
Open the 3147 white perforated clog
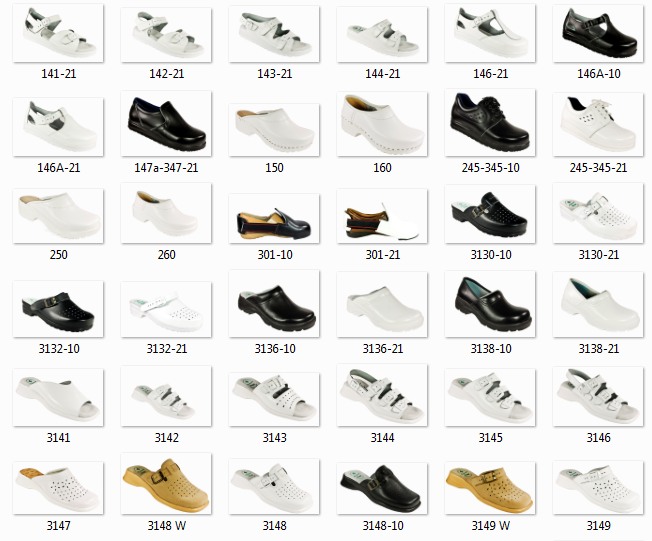coord(58,488)
